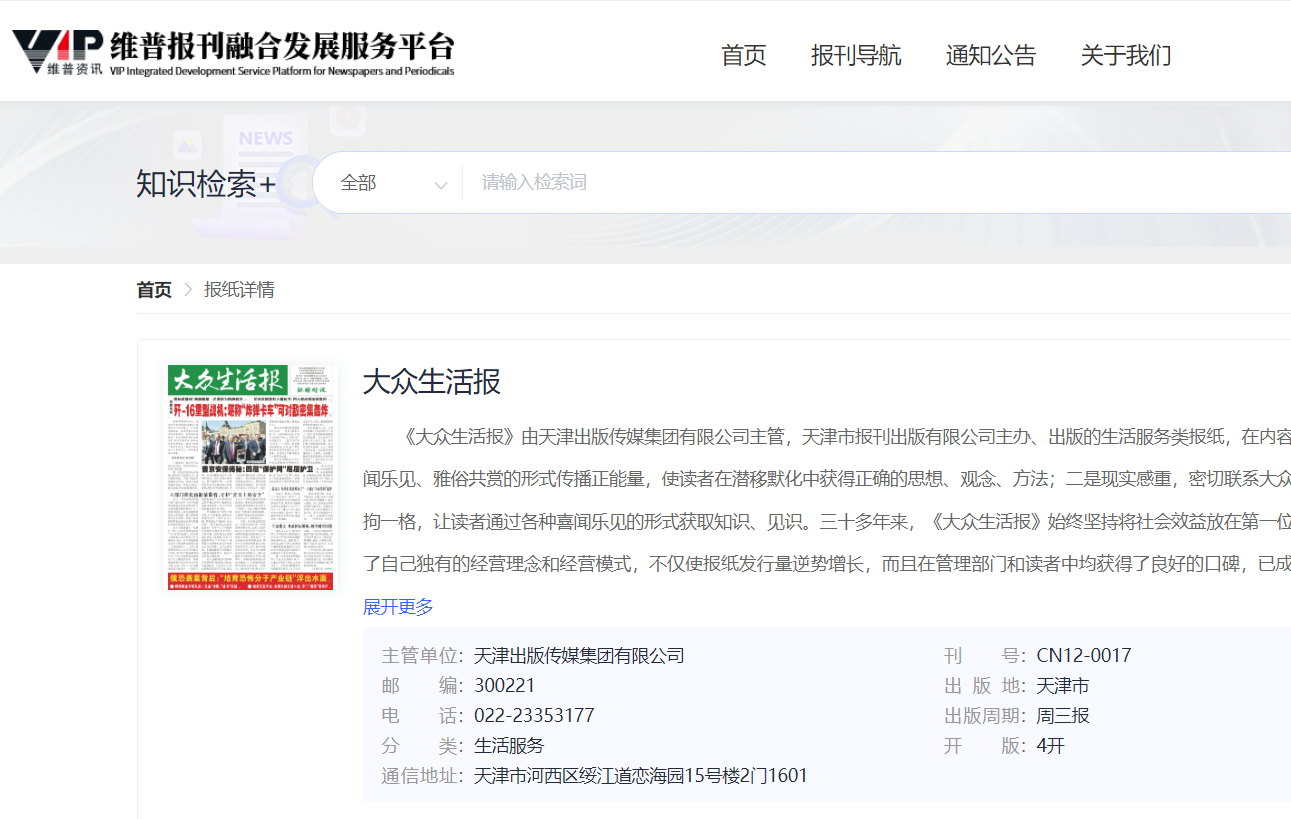1291x819 pixels.
Task: Click the 首页 breadcrumb link
Action: 154,290
